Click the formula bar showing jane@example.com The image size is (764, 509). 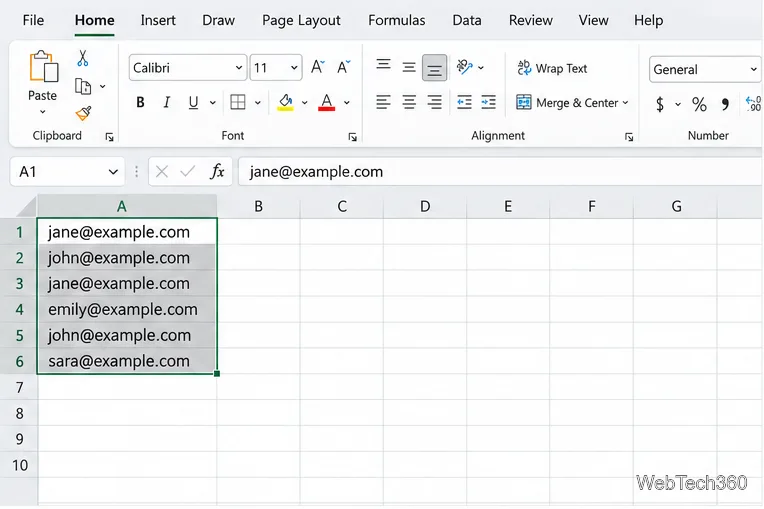point(499,171)
